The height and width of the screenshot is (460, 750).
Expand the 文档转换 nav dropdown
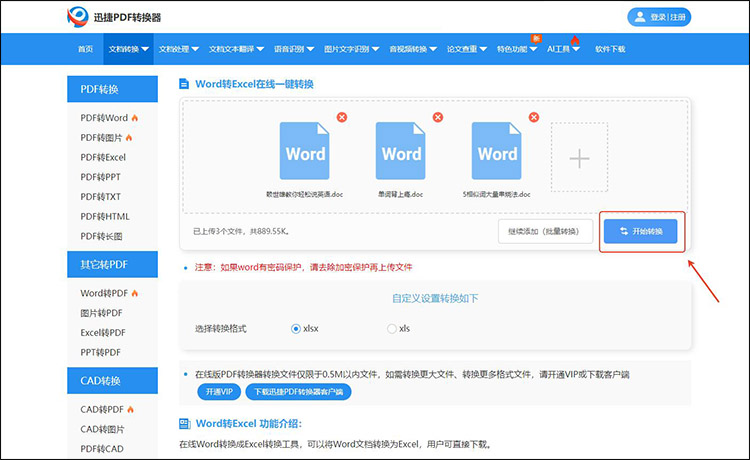pyautogui.click(x=128, y=49)
